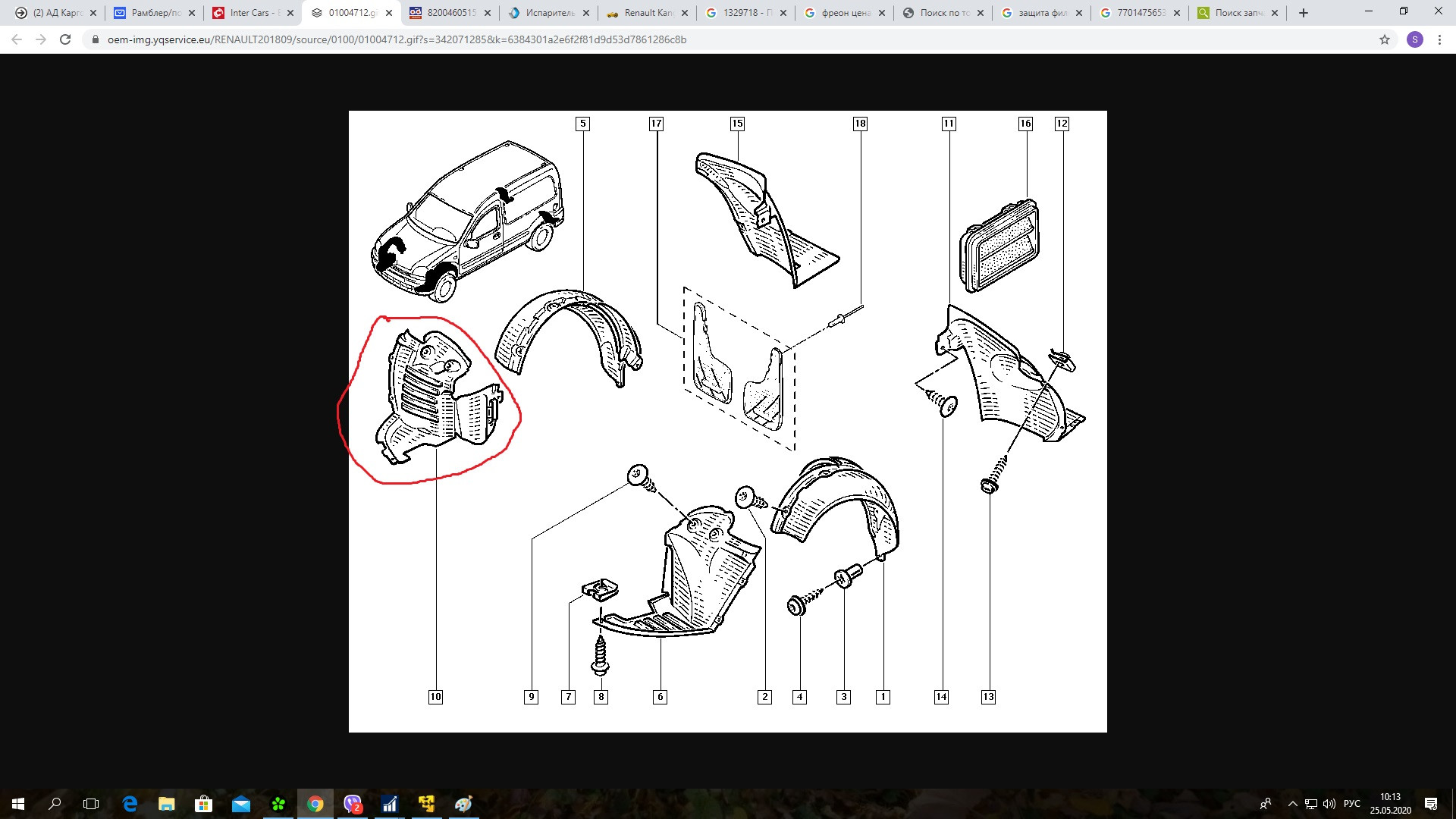Open the notification center
Screen dimensions: 1456x819
[1431, 804]
